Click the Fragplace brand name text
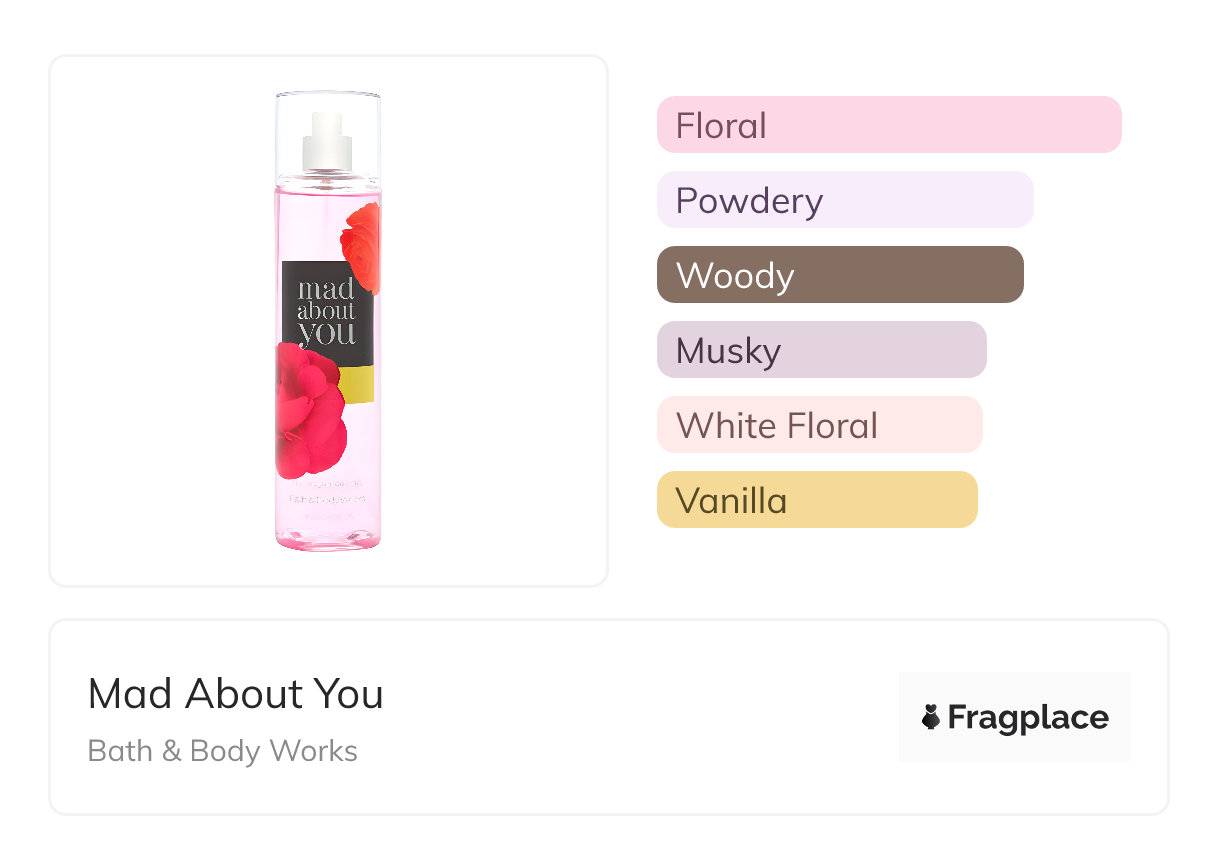This screenshot has width=1218, height=864. point(1028,717)
